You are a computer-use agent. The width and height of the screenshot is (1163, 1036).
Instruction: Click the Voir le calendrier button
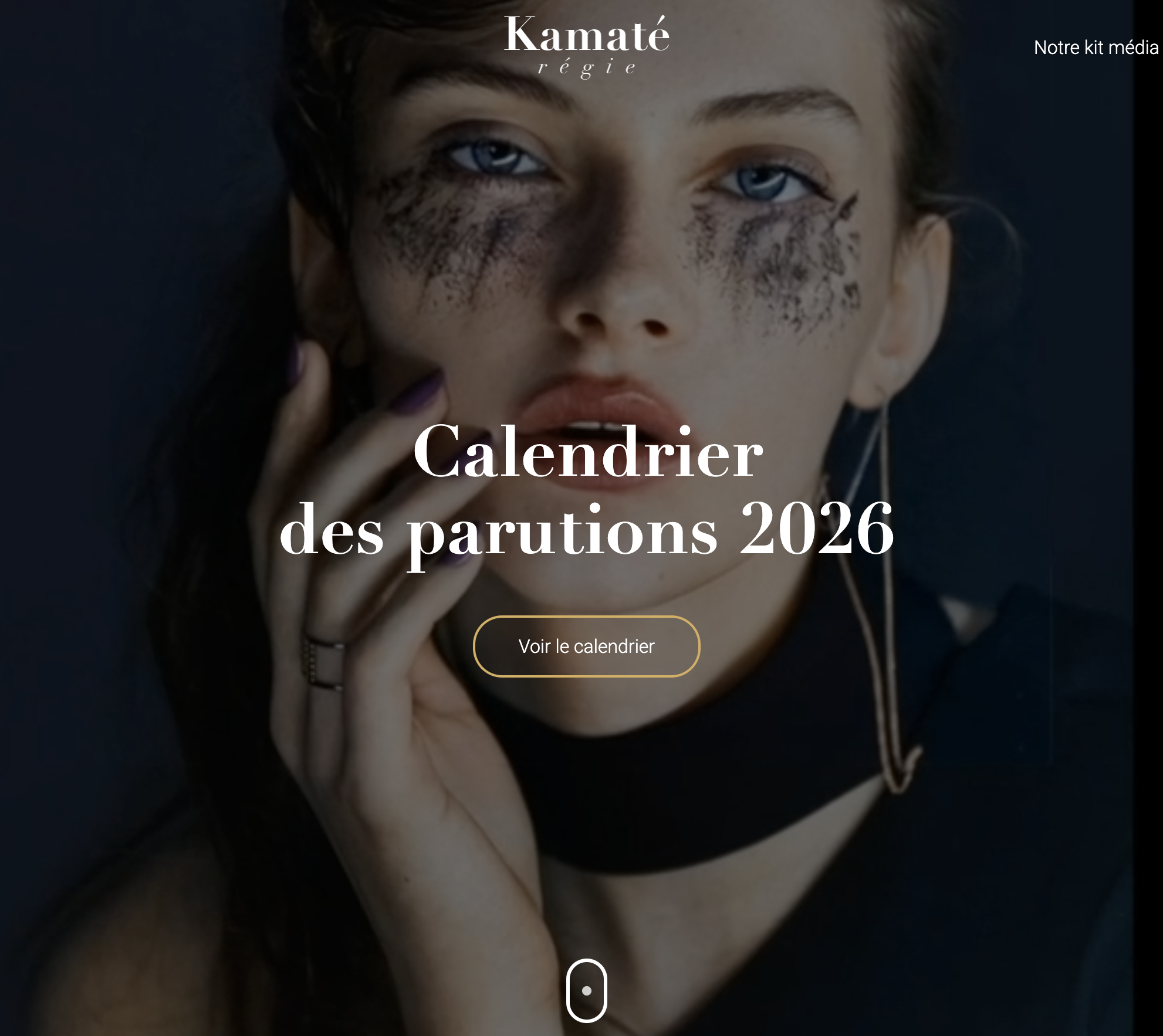click(586, 646)
